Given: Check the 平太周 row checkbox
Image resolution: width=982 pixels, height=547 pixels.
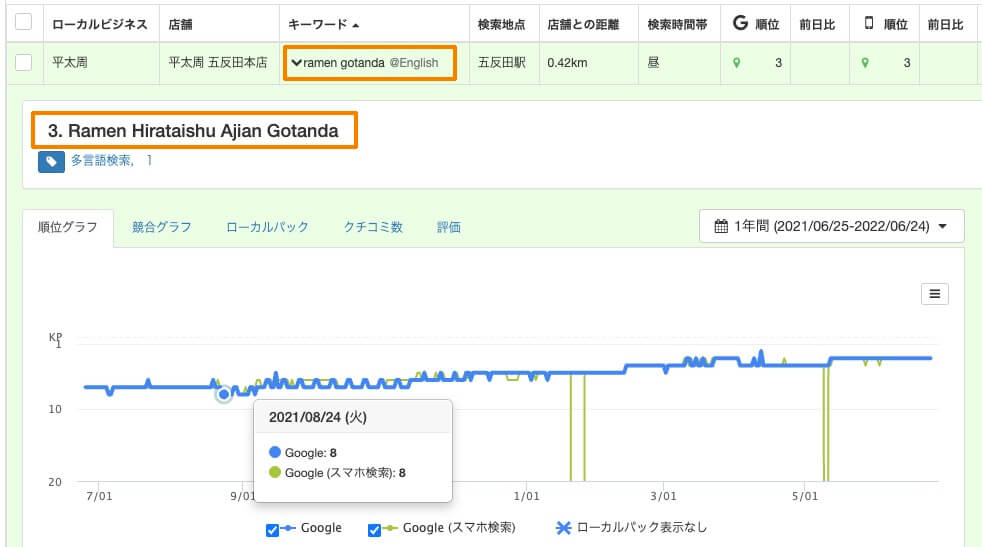Looking at the screenshot, I should pos(24,62).
